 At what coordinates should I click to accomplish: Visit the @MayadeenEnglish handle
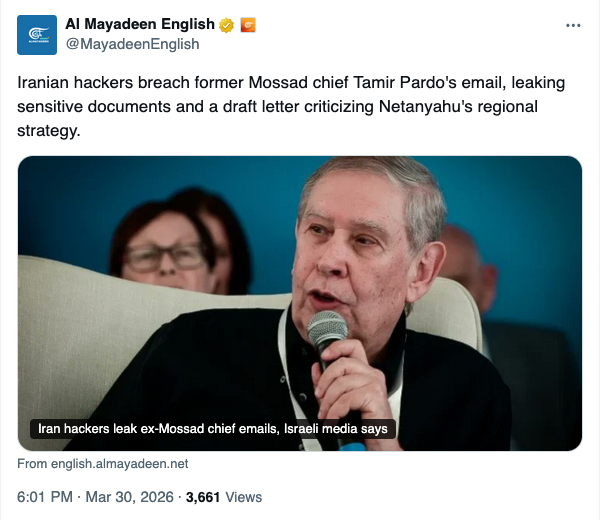coord(132,44)
